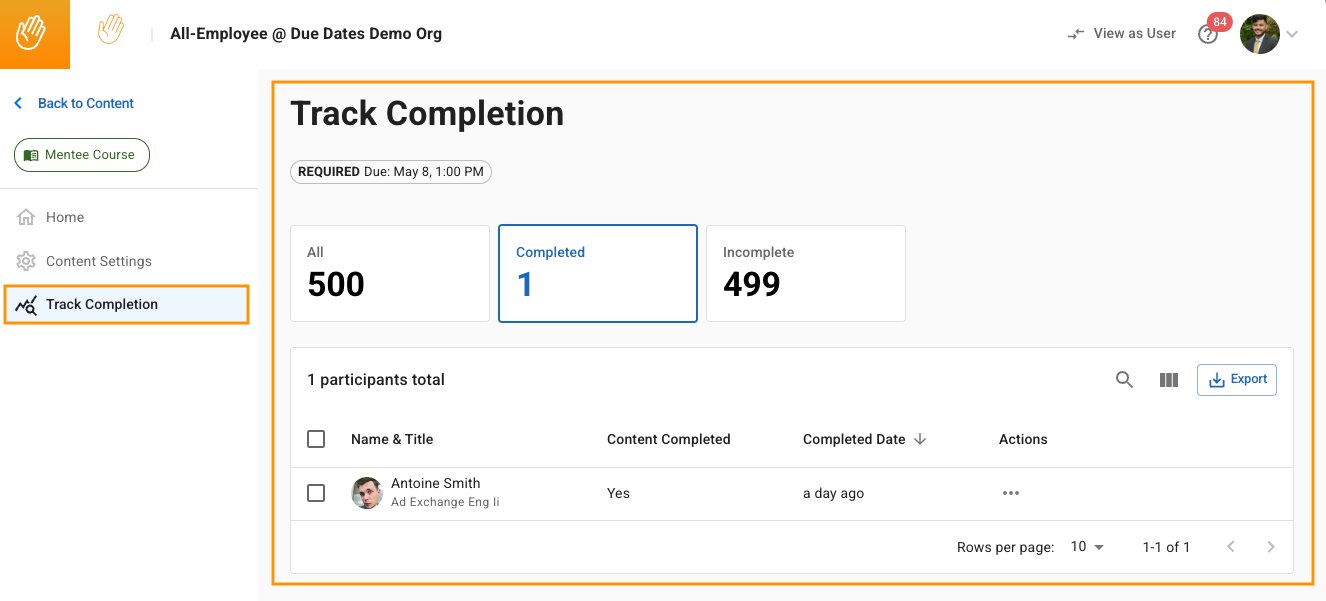Open the help question mark icon
The image size is (1326, 601).
coord(1208,35)
